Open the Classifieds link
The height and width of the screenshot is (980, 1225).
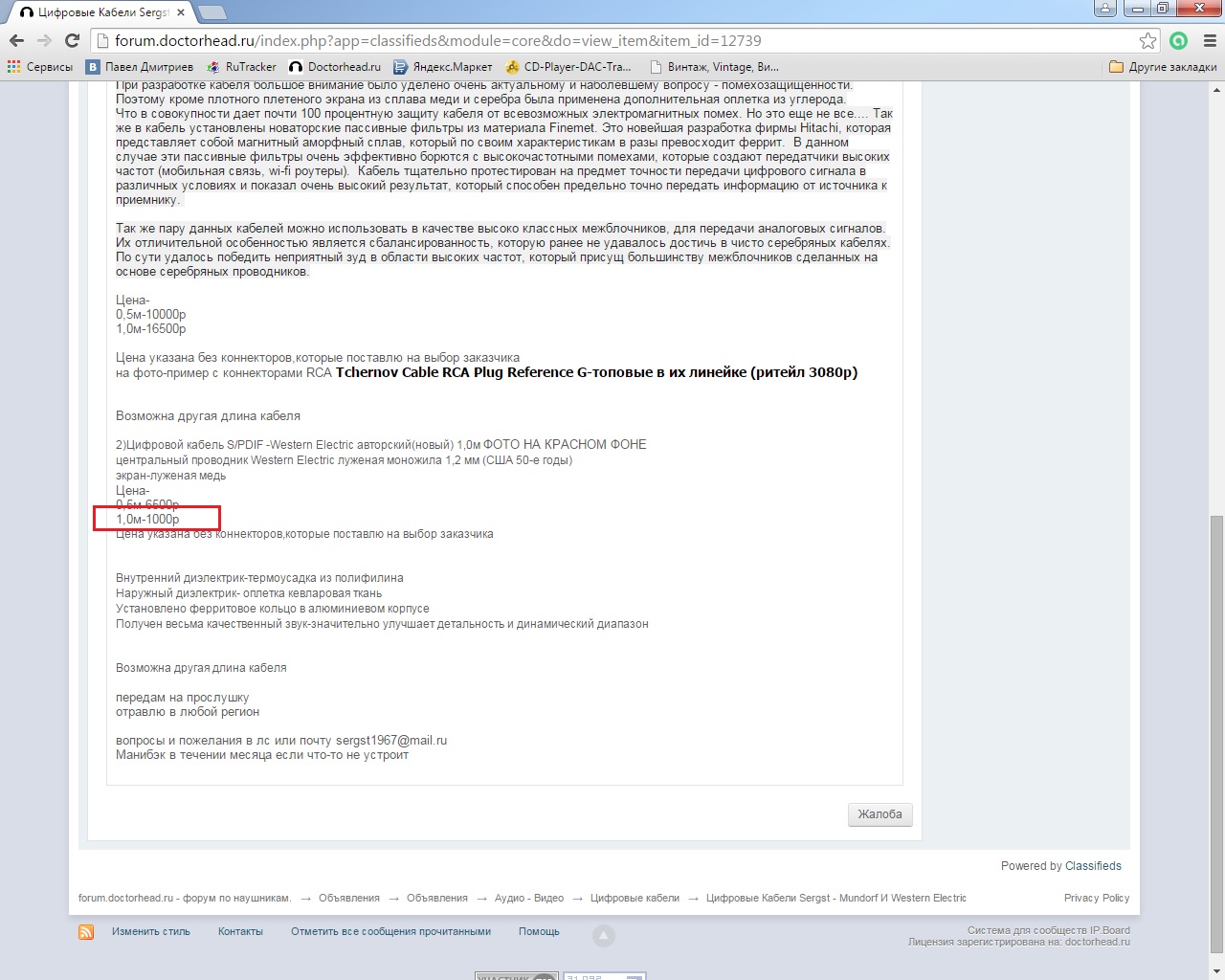1093,866
